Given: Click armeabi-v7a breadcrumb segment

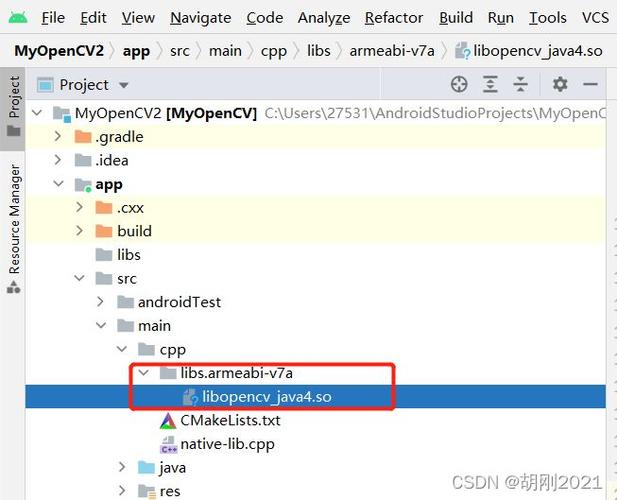Looking at the screenshot, I should (x=392, y=51).
